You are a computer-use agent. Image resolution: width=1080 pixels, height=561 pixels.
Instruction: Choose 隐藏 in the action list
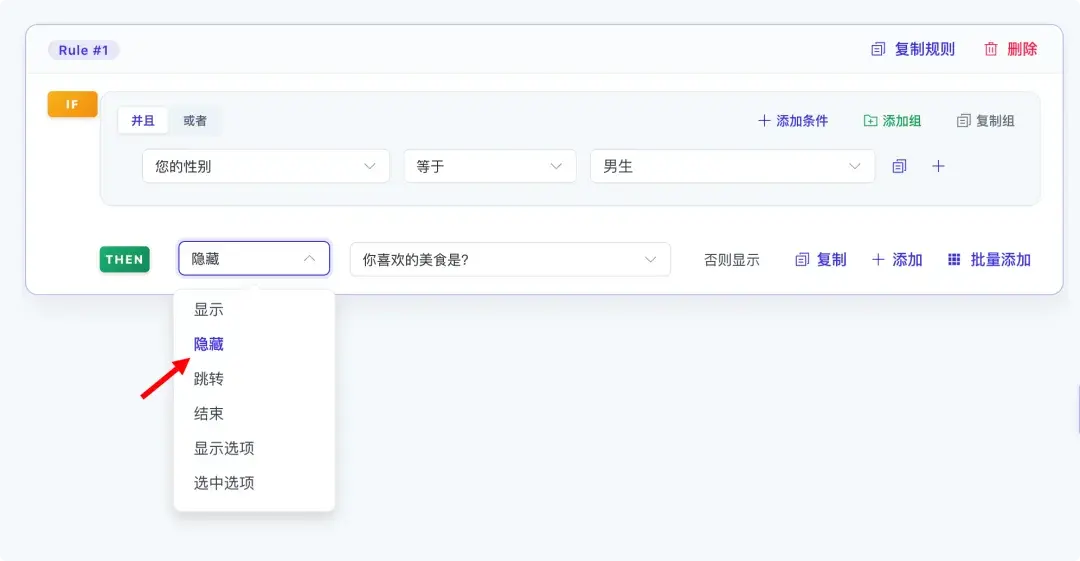(254, 344)
